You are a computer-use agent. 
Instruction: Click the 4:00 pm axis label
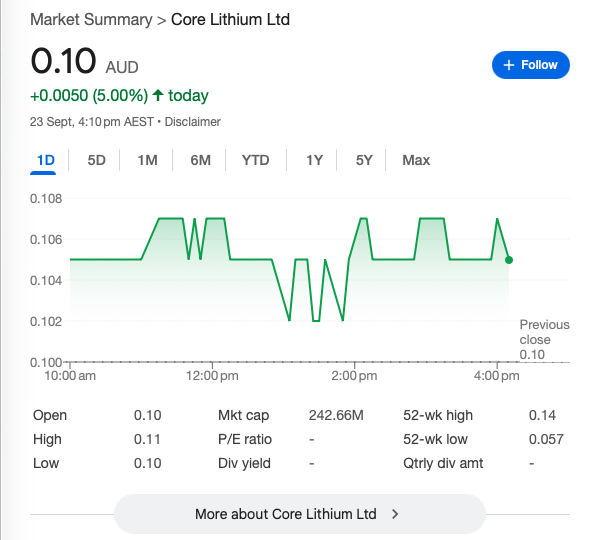(x=496, y=376)
